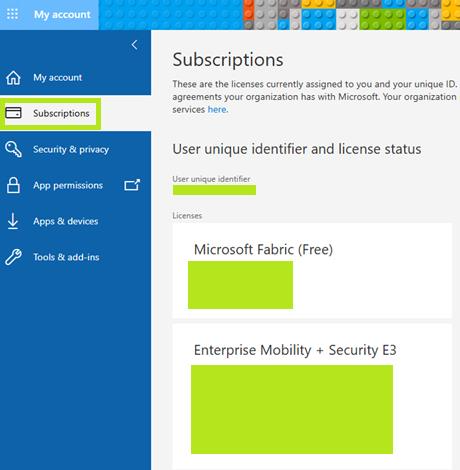Image resolution: width=460 pixels, height=470 pixels.
Task: Click the wrench icon for Tools & add-ins
Action: pos(13,257)
